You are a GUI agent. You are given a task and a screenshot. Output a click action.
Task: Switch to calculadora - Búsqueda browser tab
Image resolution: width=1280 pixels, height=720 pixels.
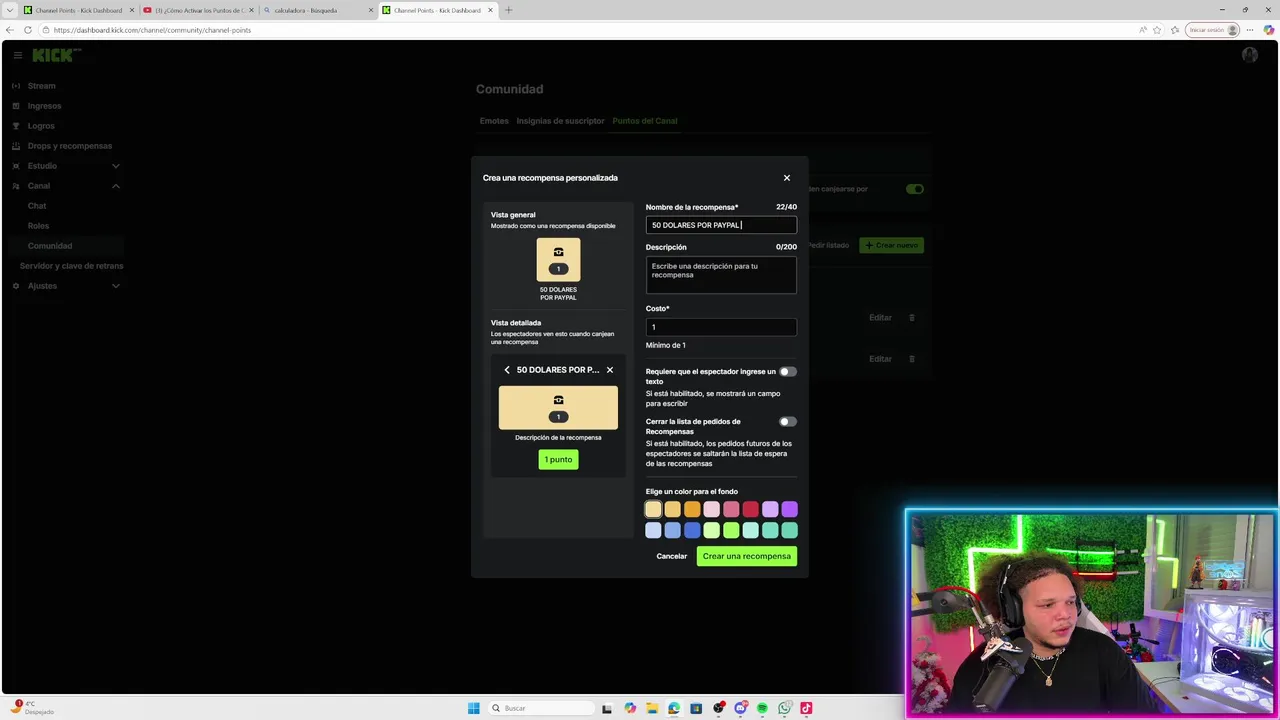click(x=318, y=10)
